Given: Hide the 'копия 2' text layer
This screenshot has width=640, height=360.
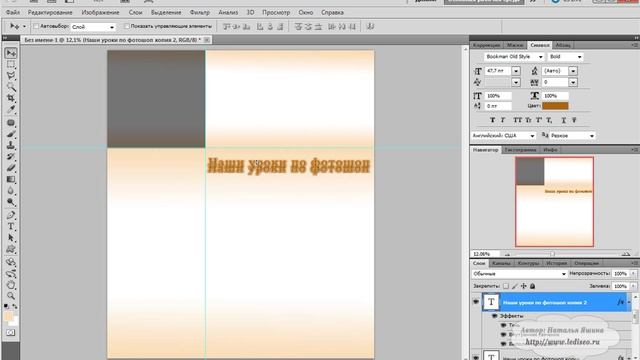Looking at the screenshot, I should 476,302.
